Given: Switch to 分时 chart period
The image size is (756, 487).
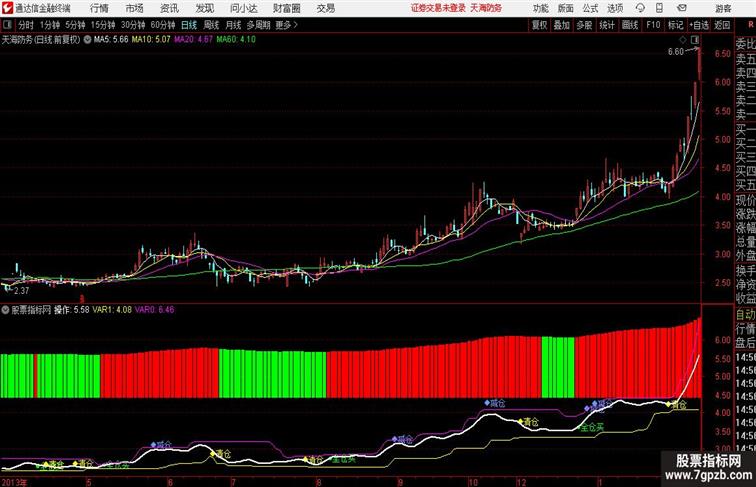Looking at the screenshot, I should tap(26, 25).
